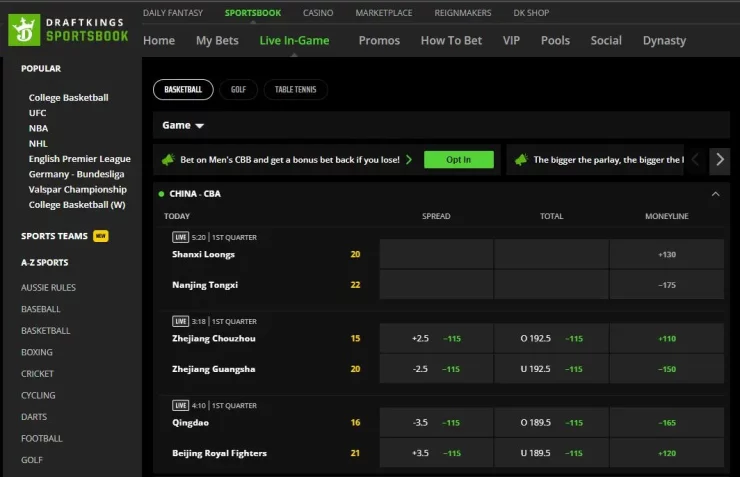
Task: Select Zhejiang Chouzhou spread +2.5
Action: pos(437,338)
